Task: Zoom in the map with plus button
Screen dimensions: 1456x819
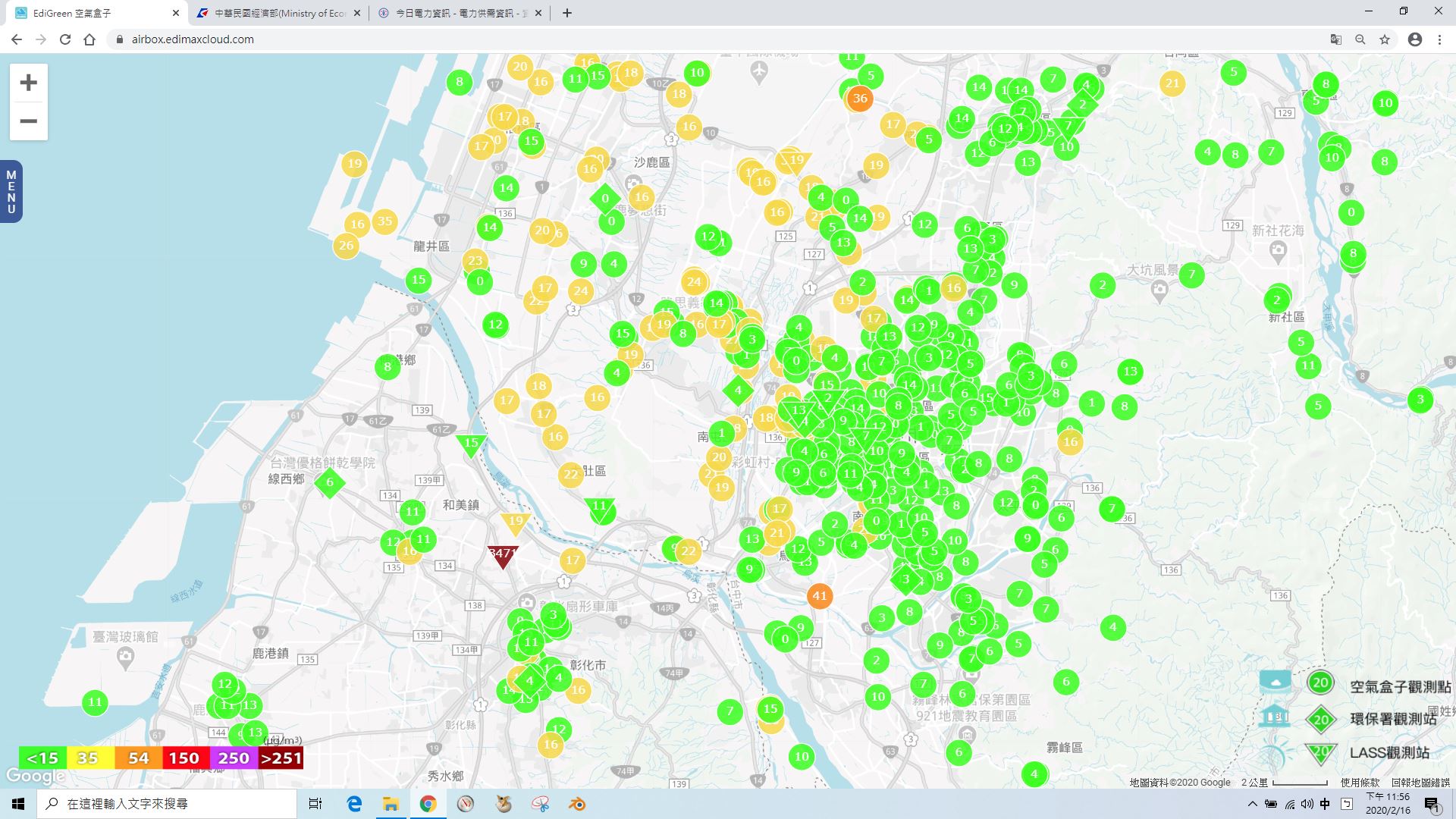Action: pos(28,83)
